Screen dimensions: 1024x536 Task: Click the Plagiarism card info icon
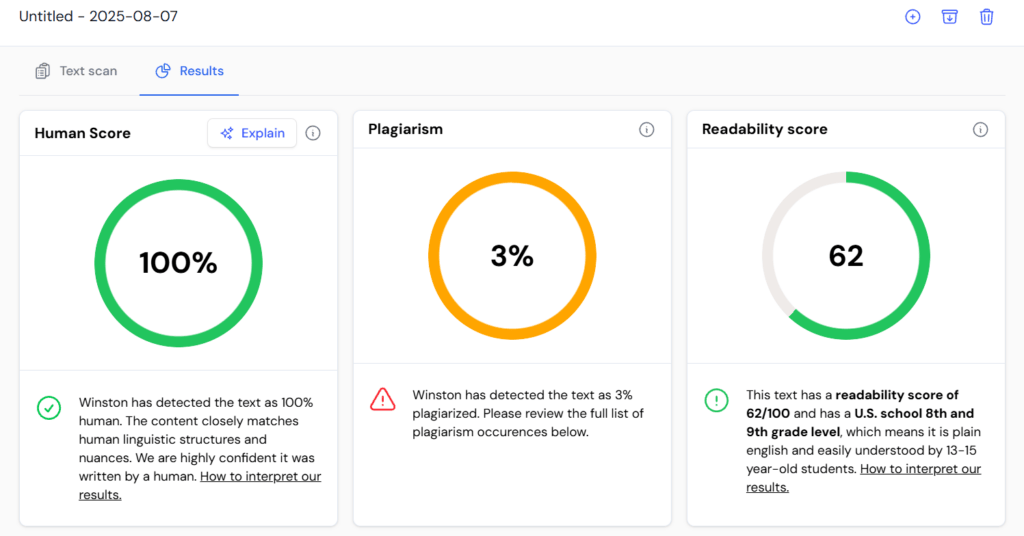point(646,130)
